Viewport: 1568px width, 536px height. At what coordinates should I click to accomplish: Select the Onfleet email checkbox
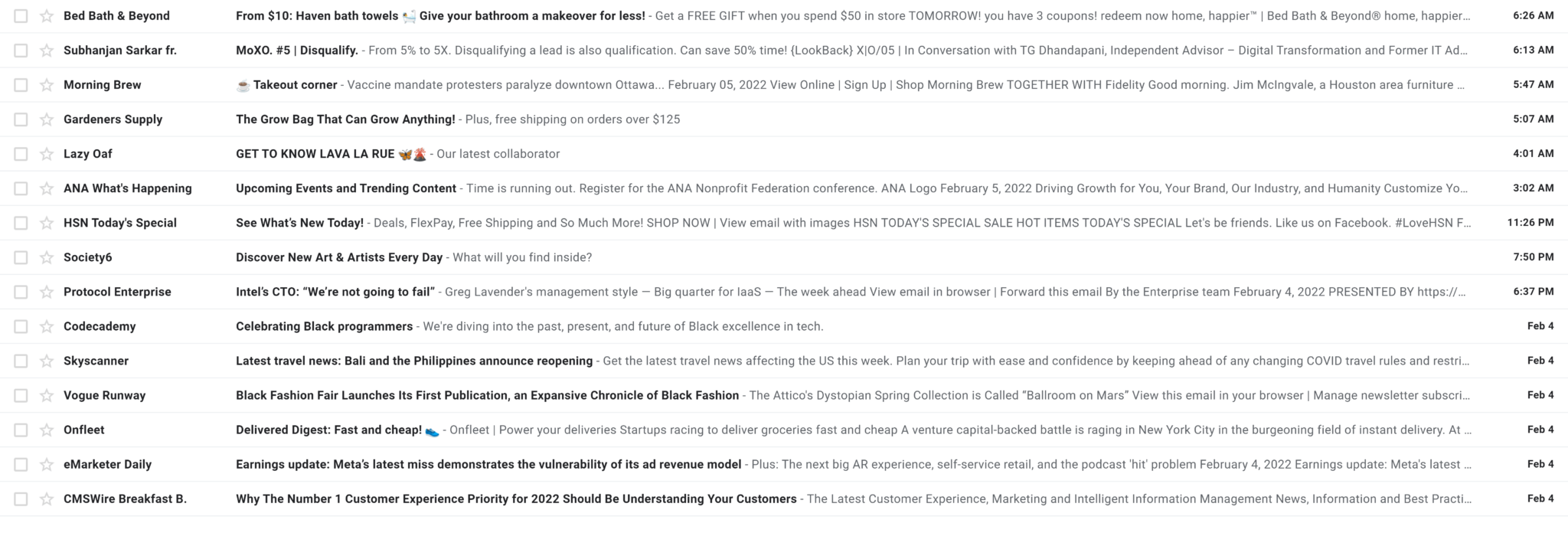tap(21, 430)
